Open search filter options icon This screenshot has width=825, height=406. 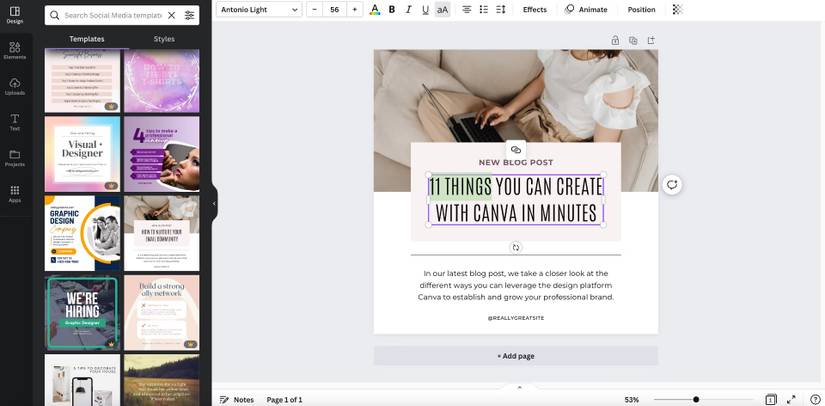pos(189,15)
